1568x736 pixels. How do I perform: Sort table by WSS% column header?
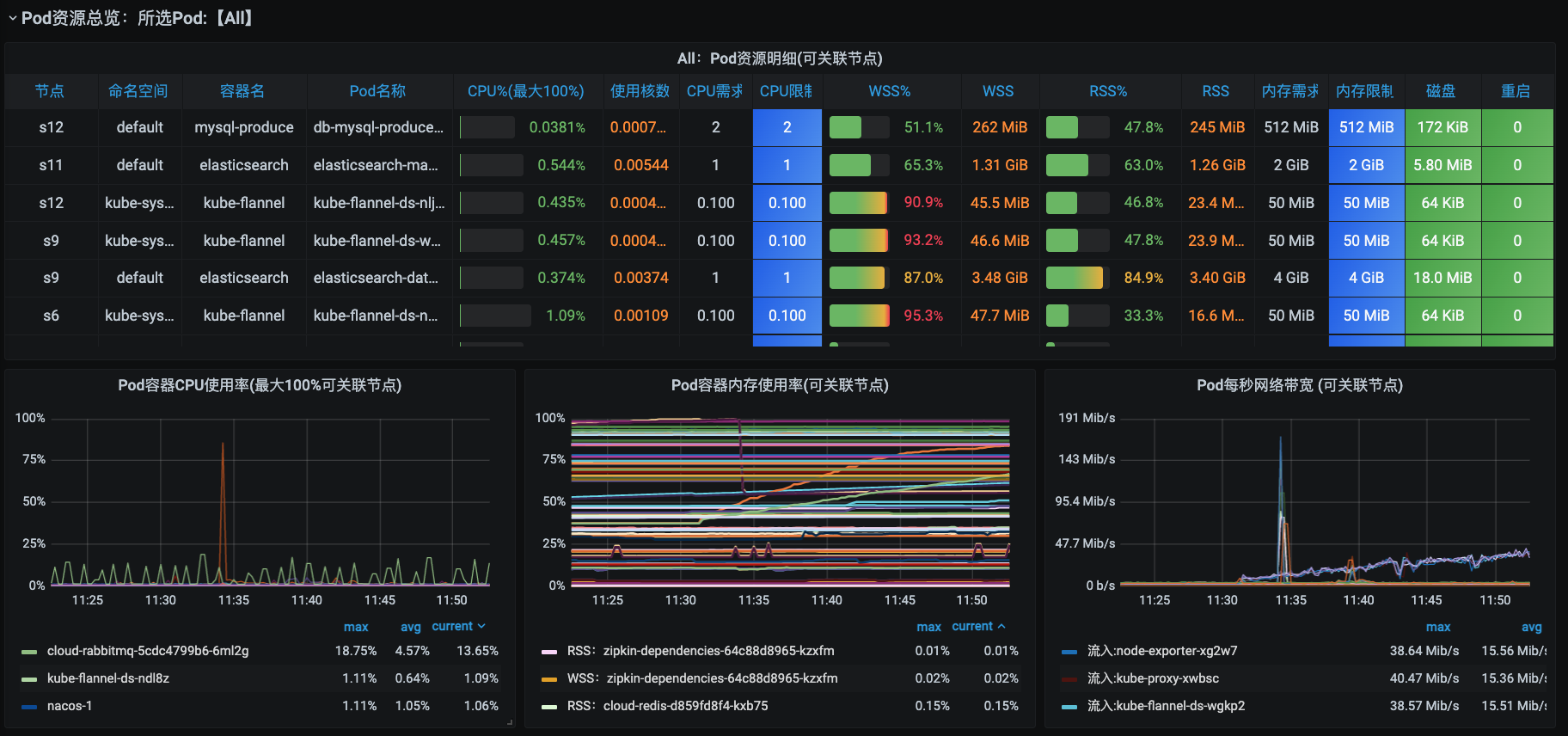[x=890, y=91]
